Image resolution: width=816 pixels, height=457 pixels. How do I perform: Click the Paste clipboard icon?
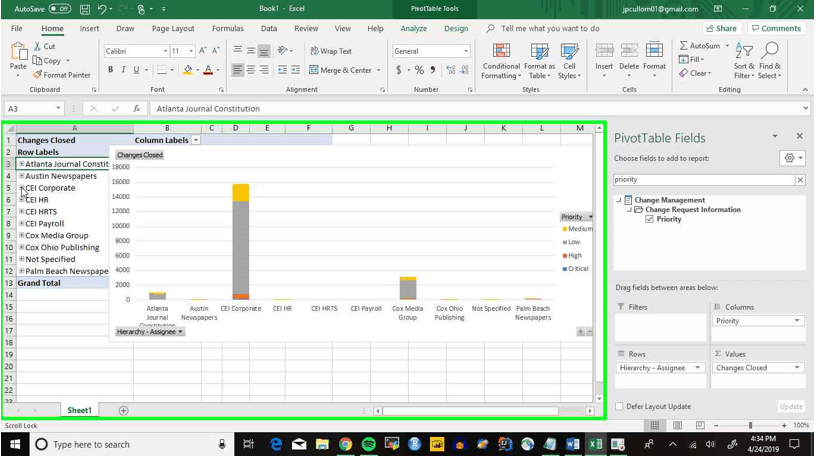(x=18, y=52)
